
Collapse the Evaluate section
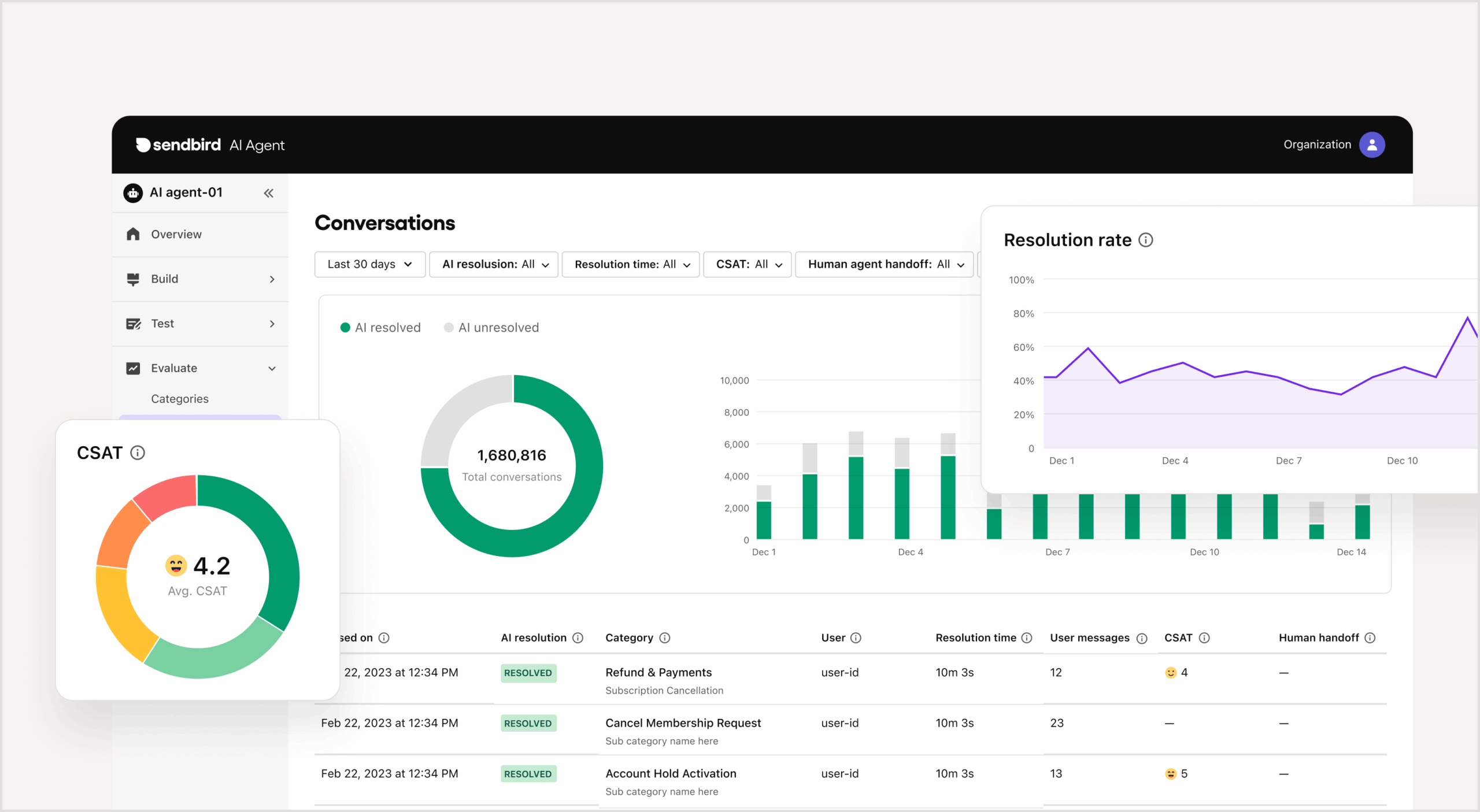(271, 368)
